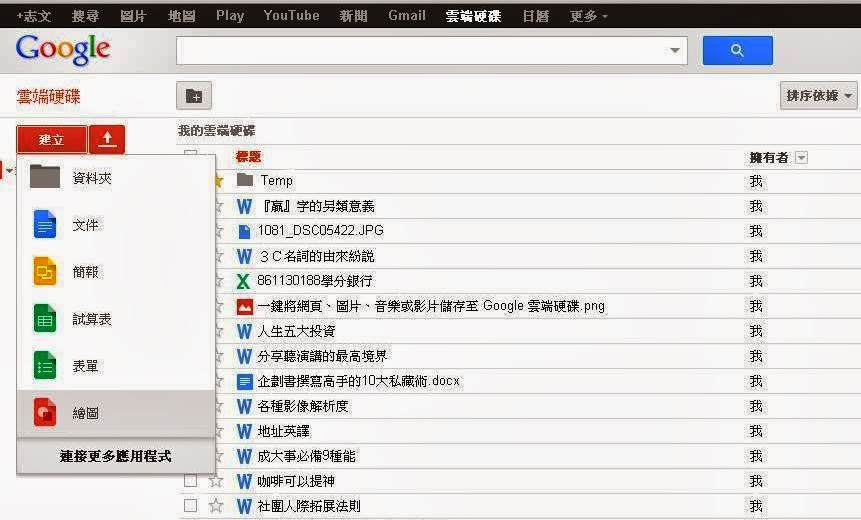Click the Word icon beside 咖啡可以提神
Screen dimensions: 861x520
coord(244,482)
